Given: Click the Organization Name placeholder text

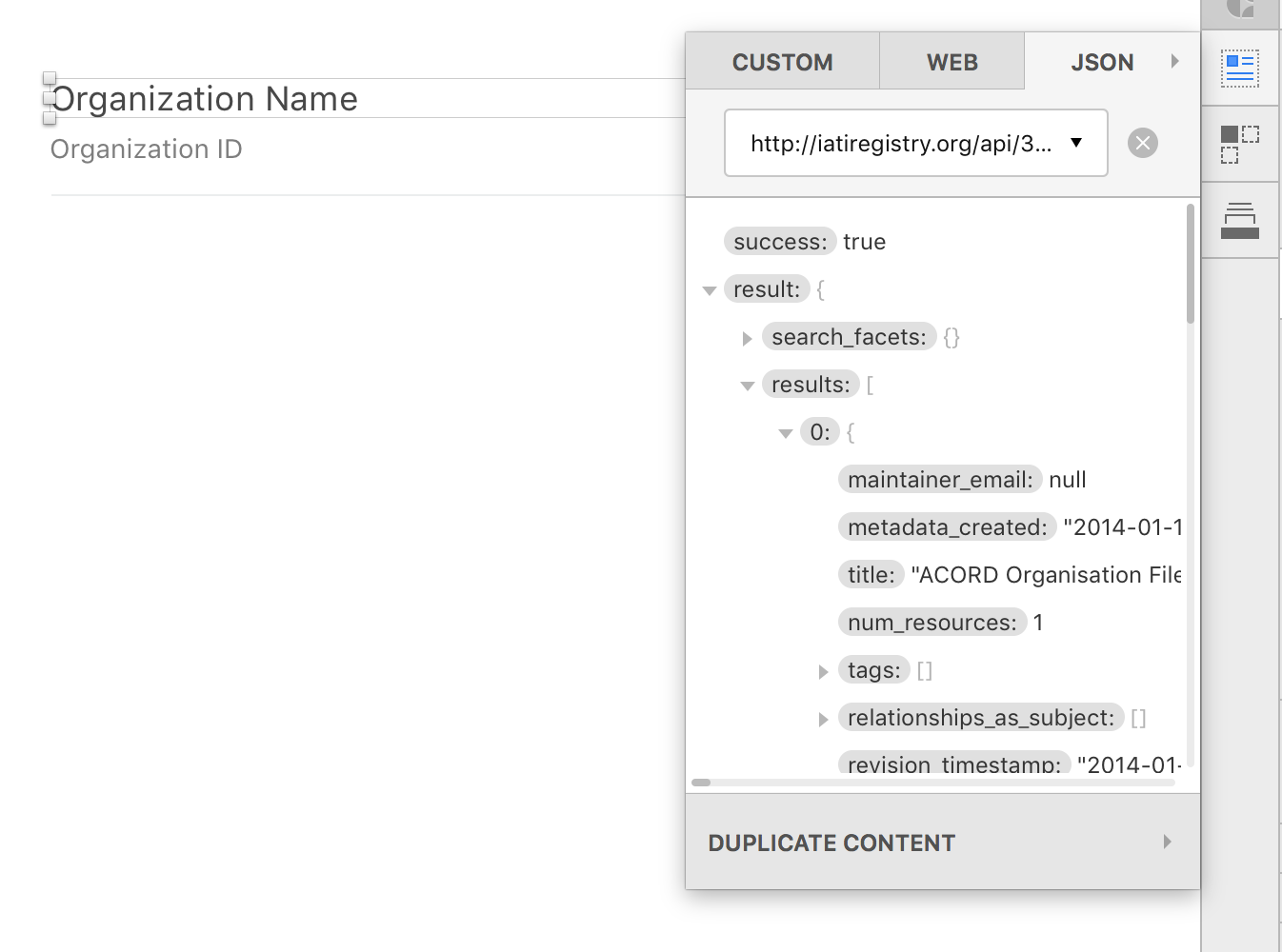Looking at the screenshot, I should click(205, 99).
